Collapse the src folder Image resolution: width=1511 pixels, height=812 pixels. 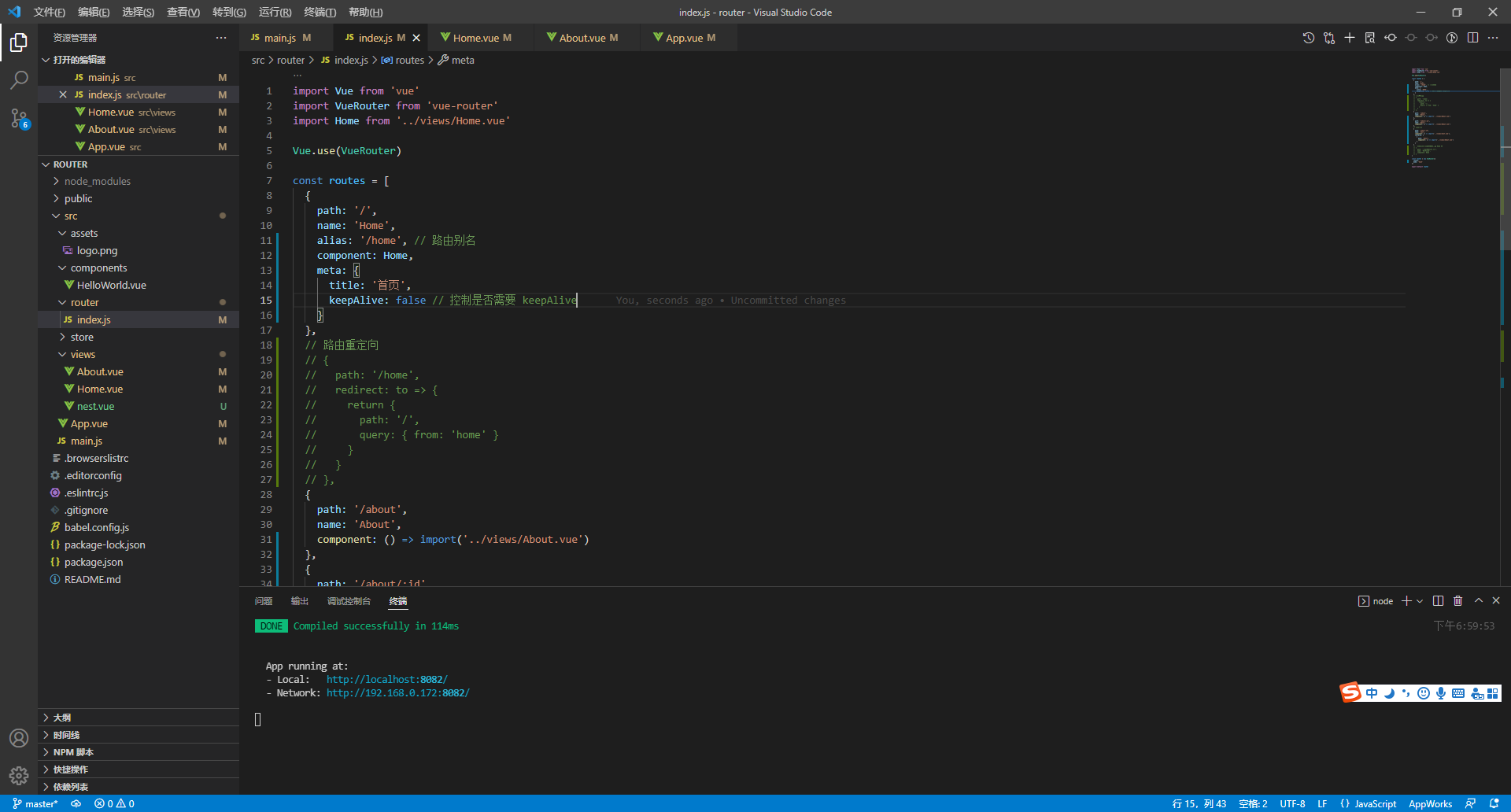click(139, 216)
